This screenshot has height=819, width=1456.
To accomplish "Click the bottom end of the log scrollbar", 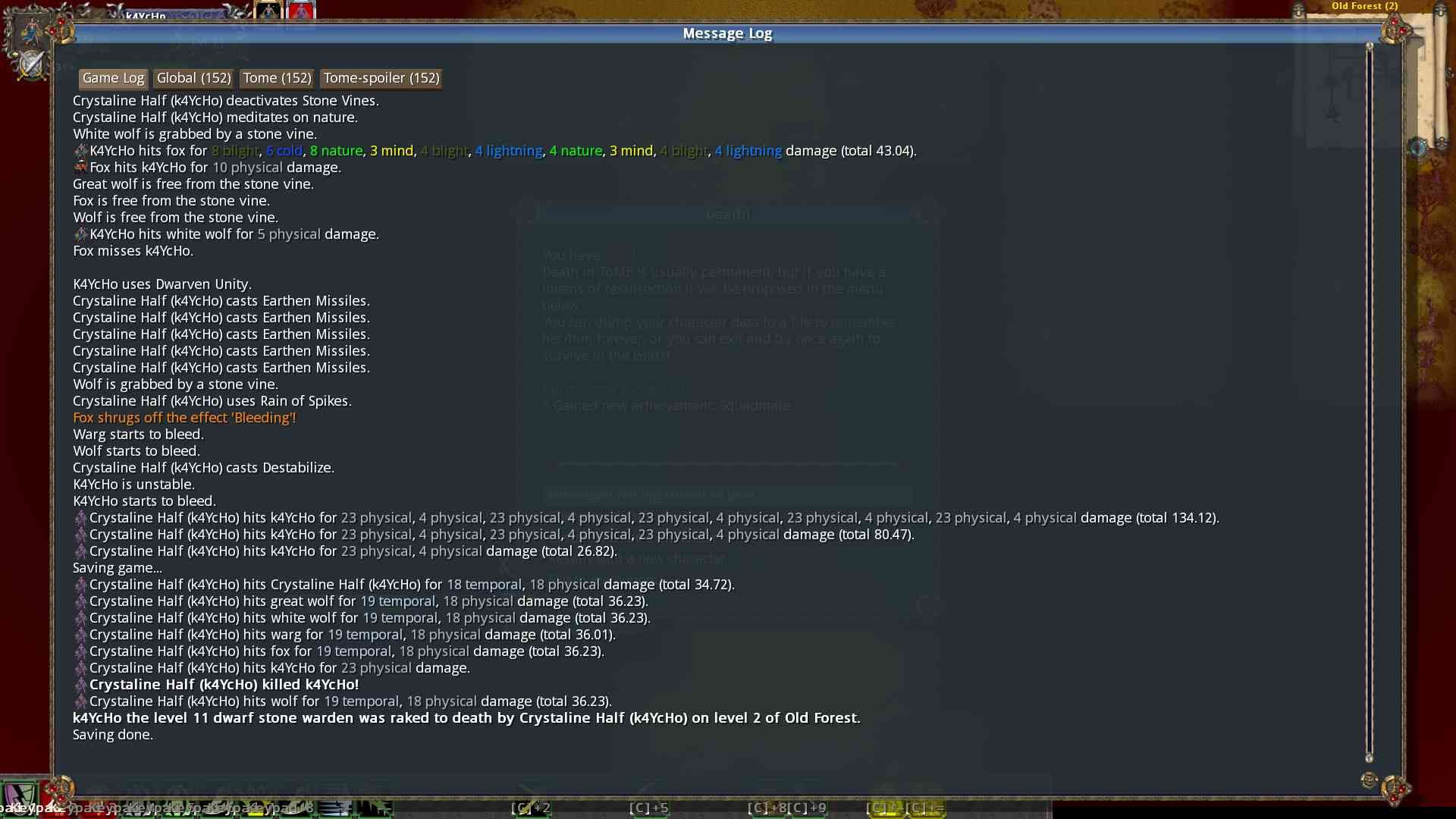I will pyautogui.click(x=1369, y=757).
